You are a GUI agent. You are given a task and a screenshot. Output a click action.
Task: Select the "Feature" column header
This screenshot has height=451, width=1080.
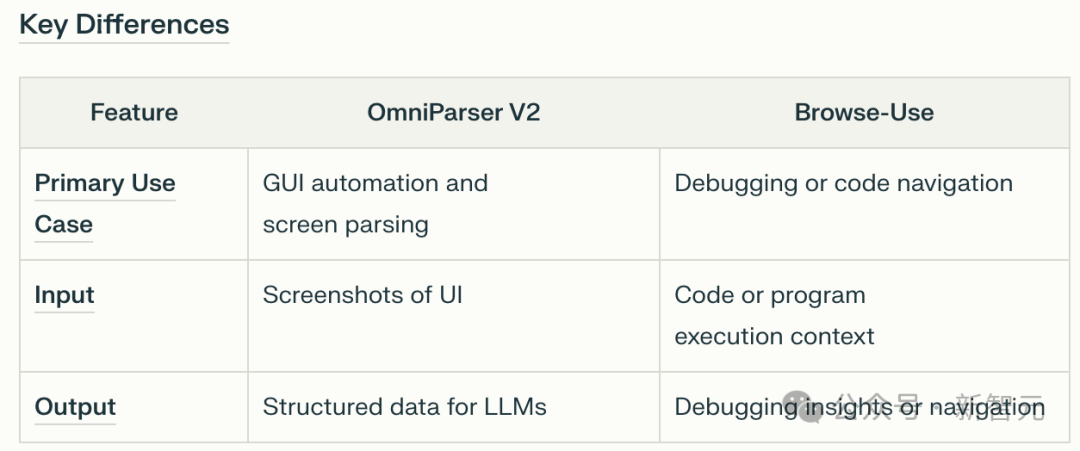point(134,113)
